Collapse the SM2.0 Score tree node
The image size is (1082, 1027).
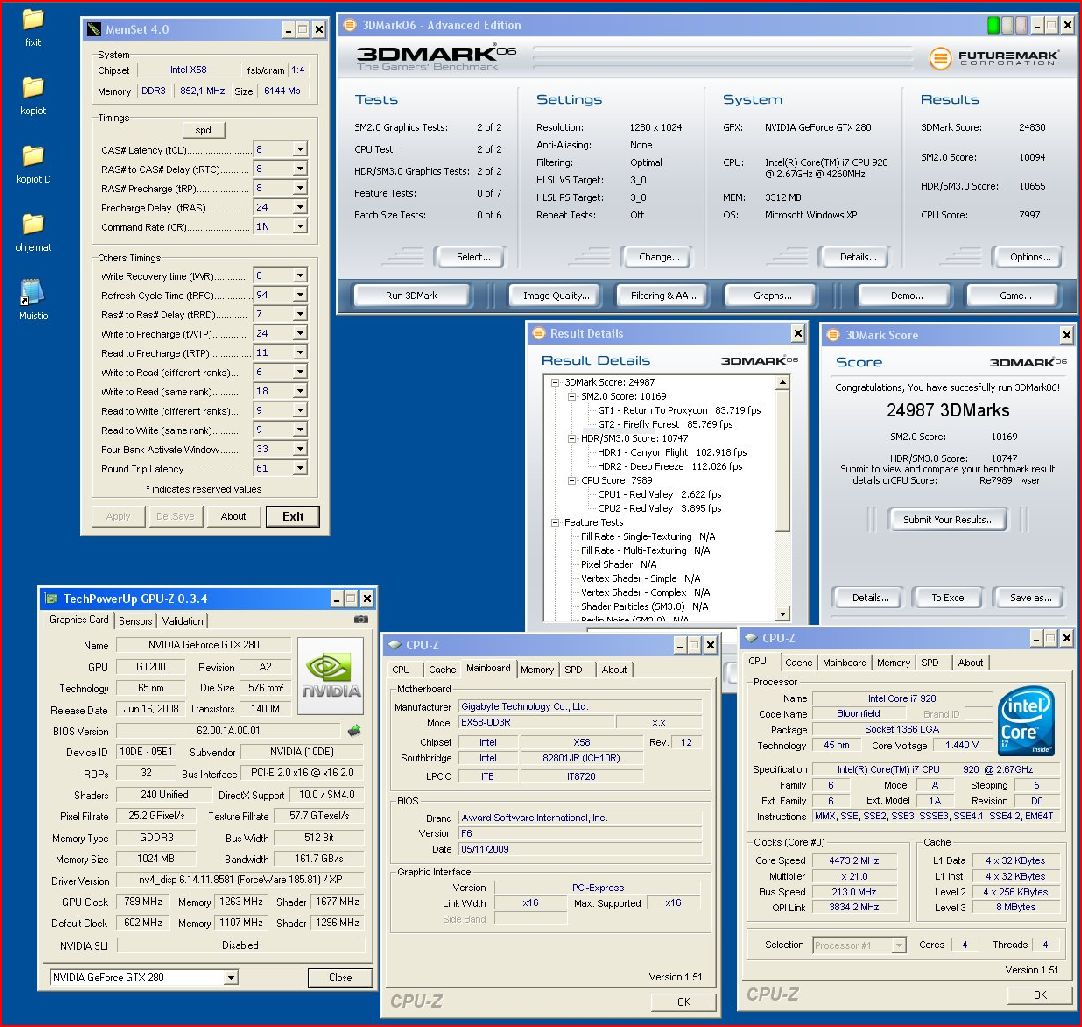(571, 397)
